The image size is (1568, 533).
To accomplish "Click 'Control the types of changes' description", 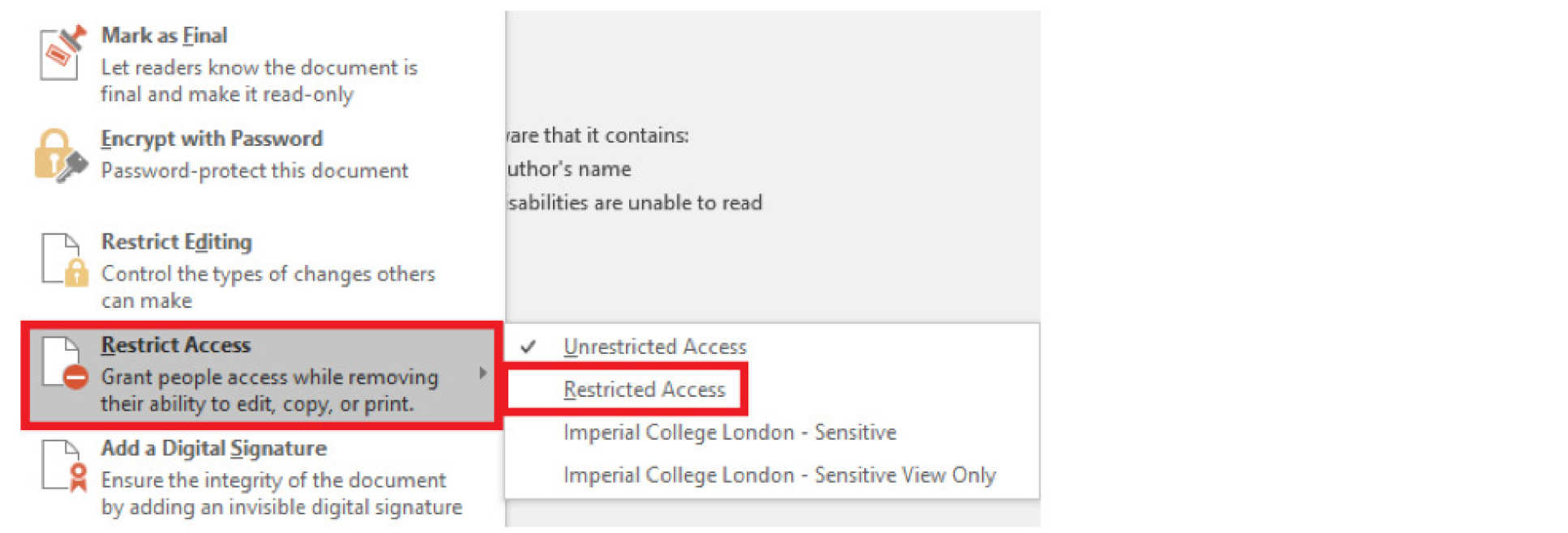I will (x=268, y=274).
